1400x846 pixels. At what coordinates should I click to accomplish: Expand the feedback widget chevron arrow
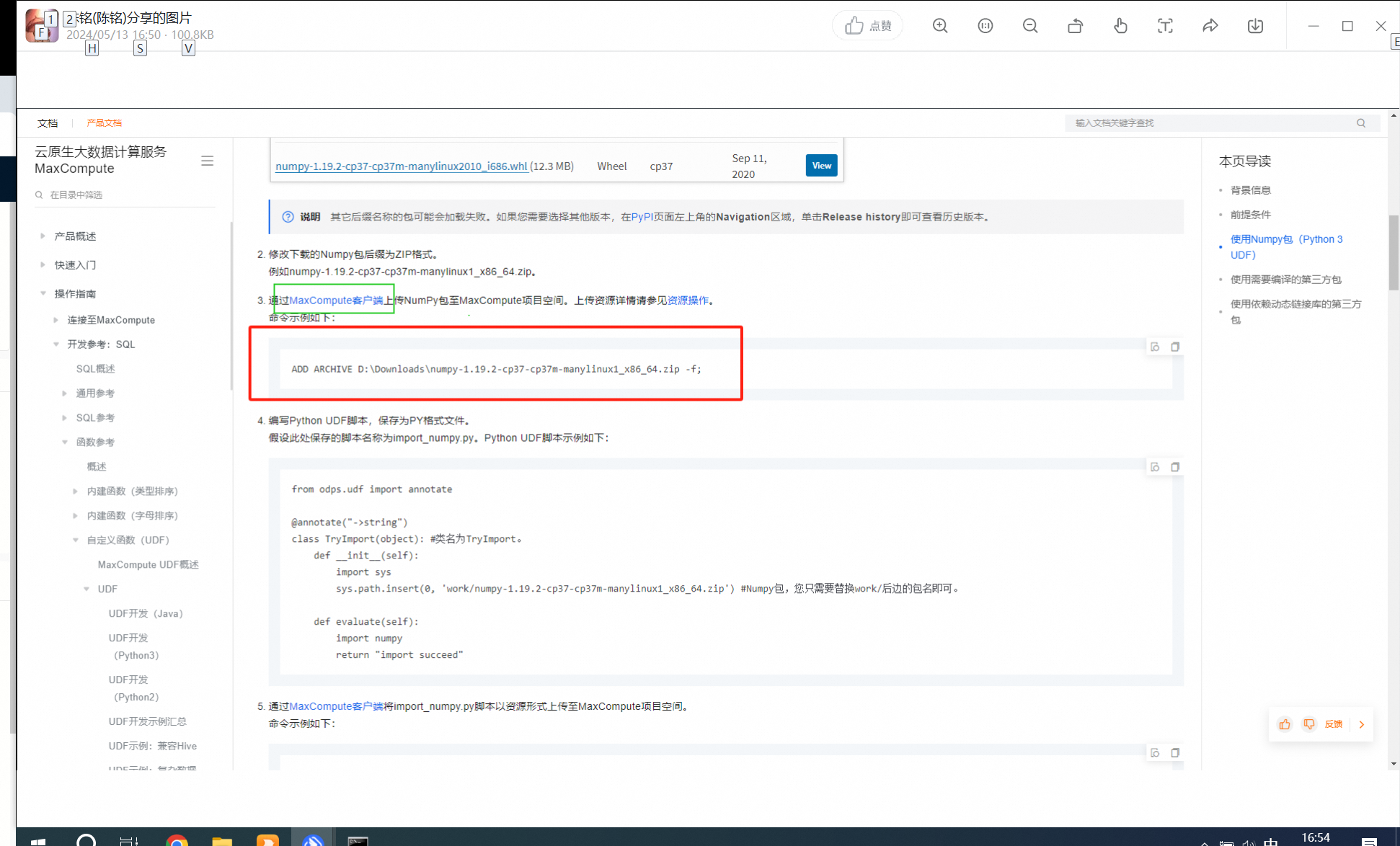click(1362, 725)
